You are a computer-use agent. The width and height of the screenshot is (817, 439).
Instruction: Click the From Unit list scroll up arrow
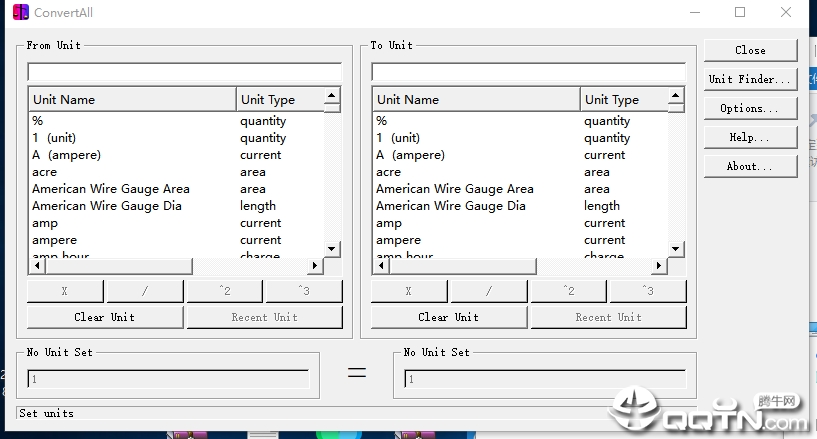332,95
